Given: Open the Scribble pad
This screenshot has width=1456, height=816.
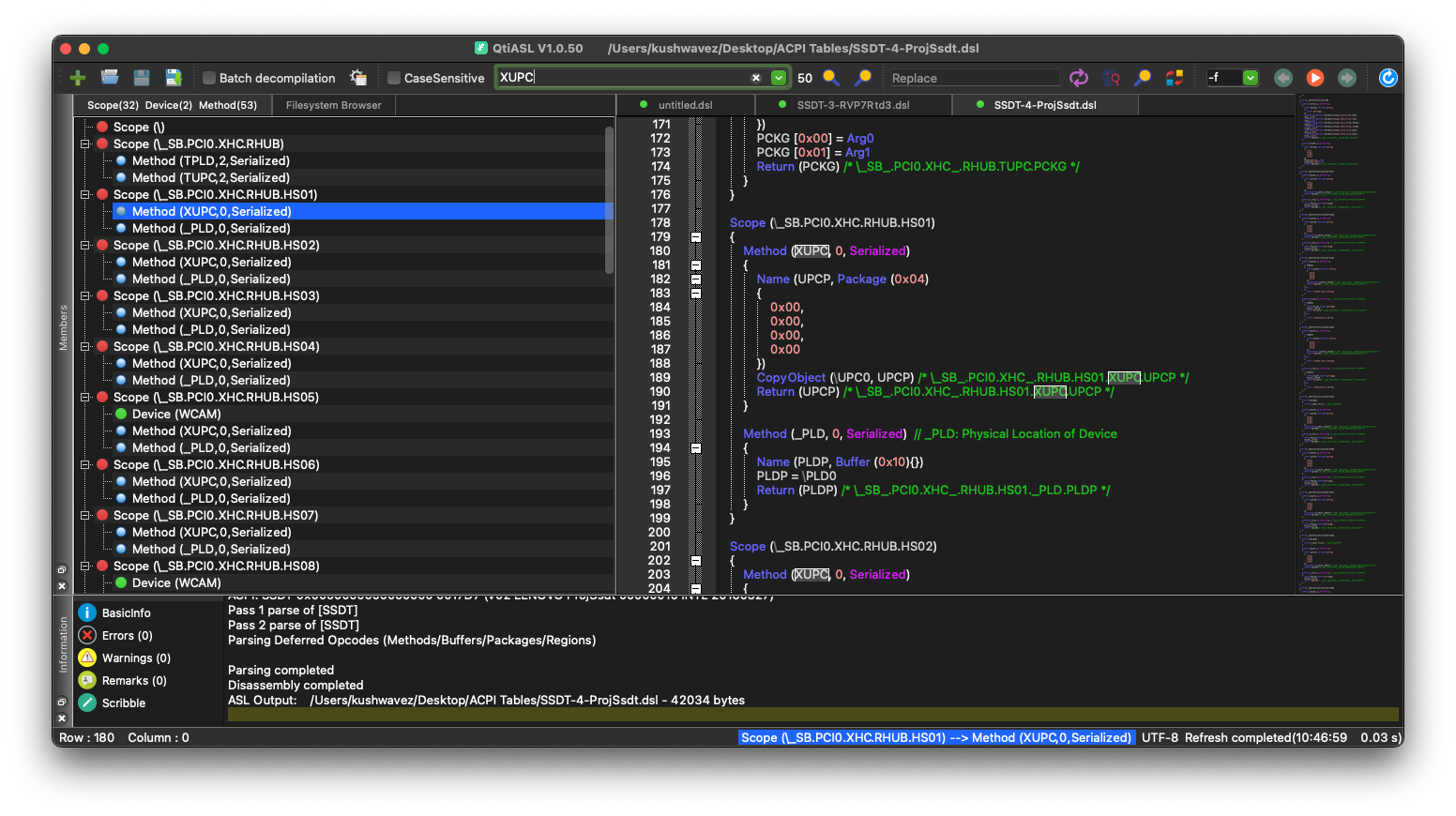Looking at the screenshot, I should [x=113, y=703].
